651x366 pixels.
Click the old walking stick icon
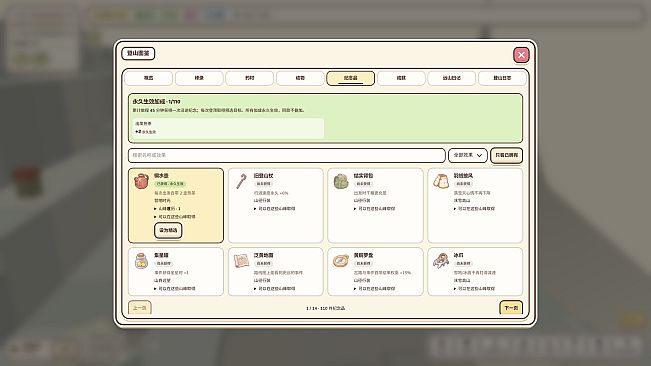click(x=241, y=181)
